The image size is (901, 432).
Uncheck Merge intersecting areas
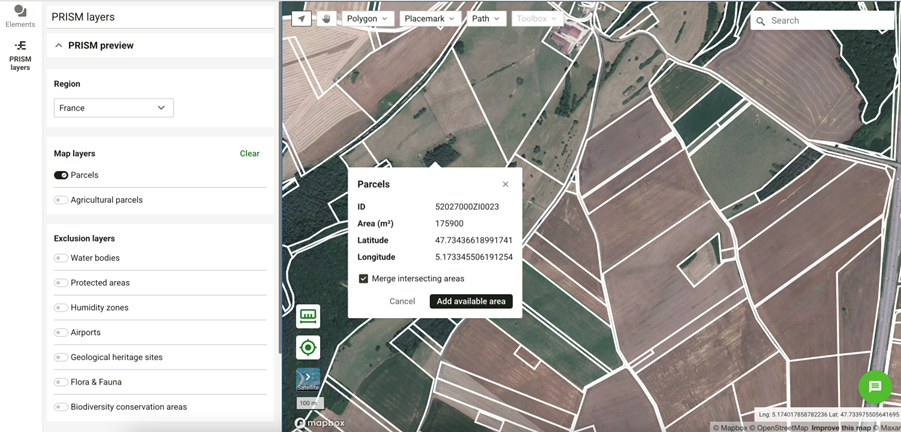coord(363,279)
